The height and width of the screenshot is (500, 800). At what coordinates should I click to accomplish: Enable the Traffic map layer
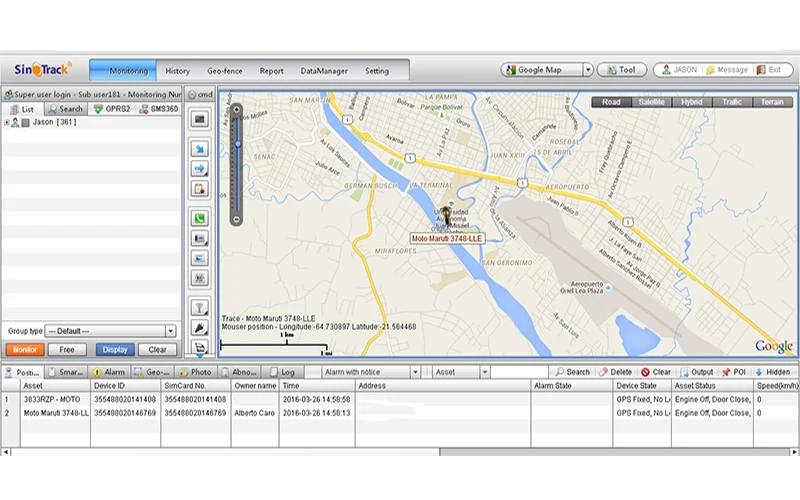point(732,102)
